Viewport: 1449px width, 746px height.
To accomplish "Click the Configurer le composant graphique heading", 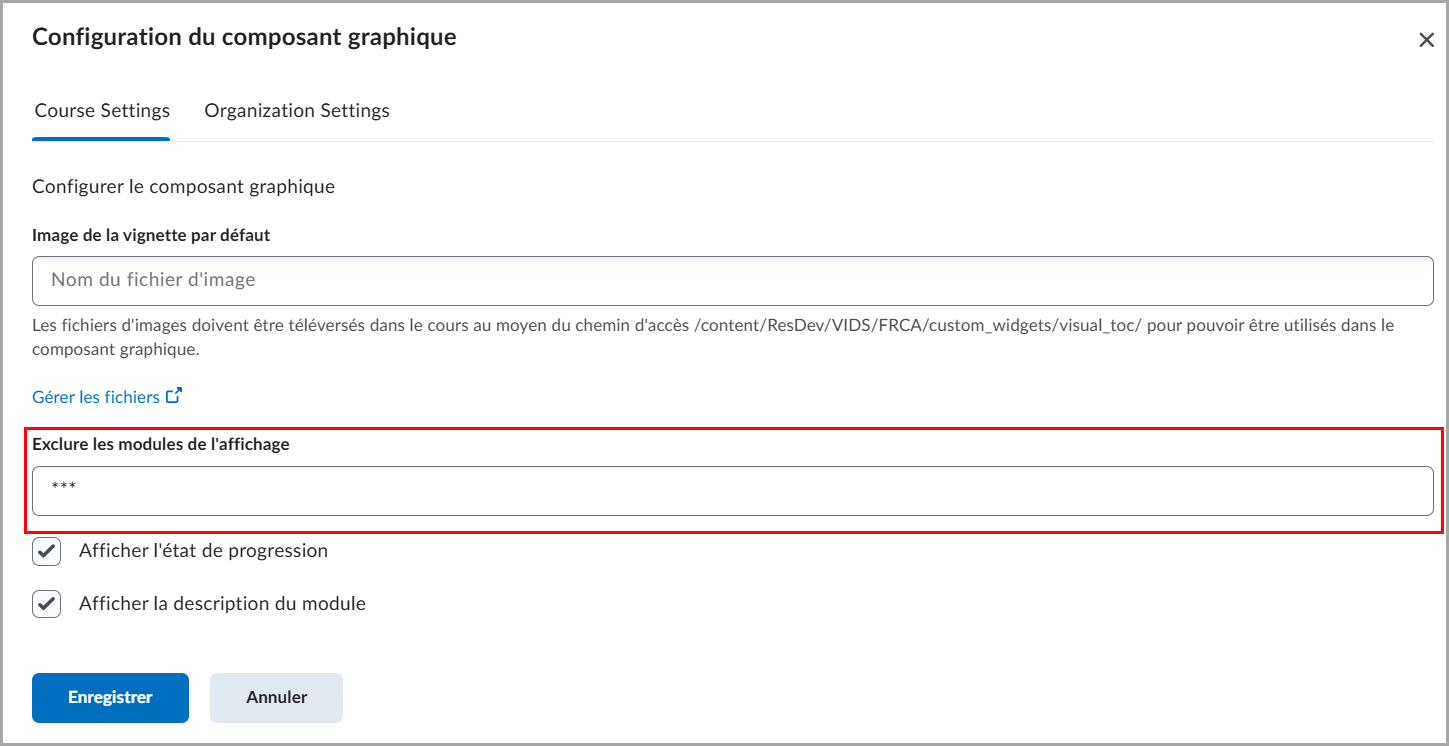I will pyautogui.click(x=183, y=186).
